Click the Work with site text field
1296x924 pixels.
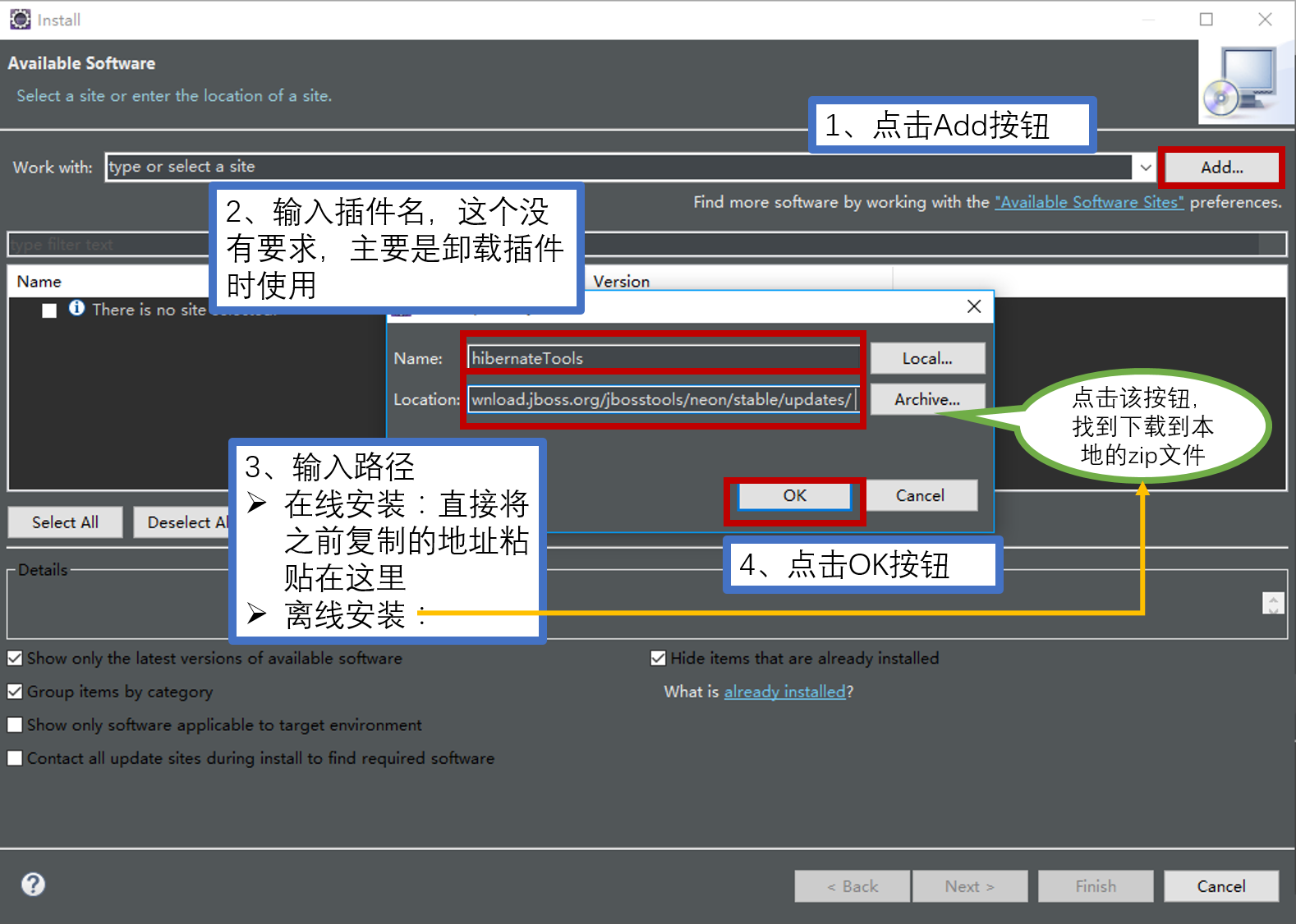click(619, 167)
